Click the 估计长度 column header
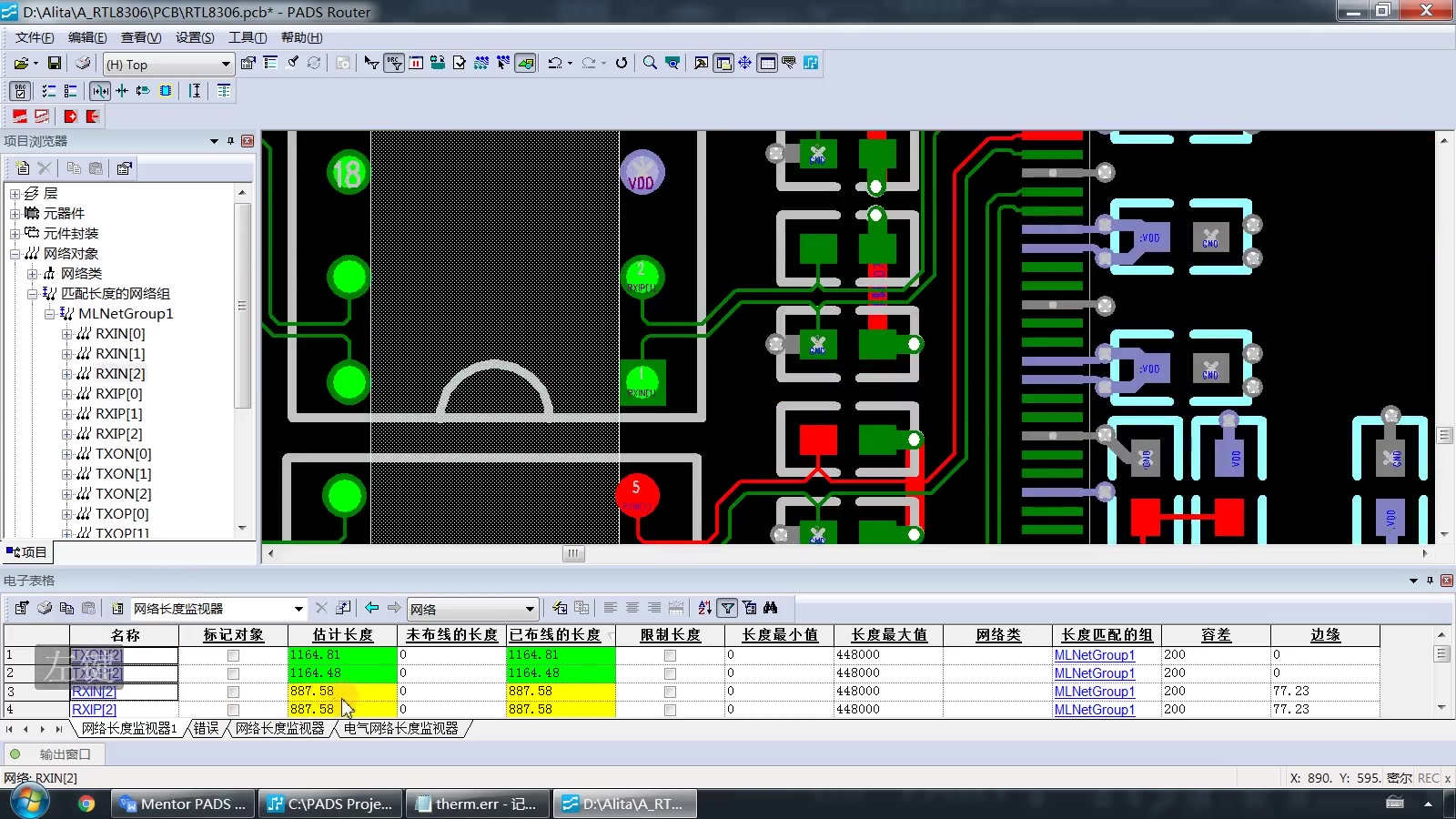The height and width of the screenshot is (819, 1456). pyautogui.click(x=343, y=635)
